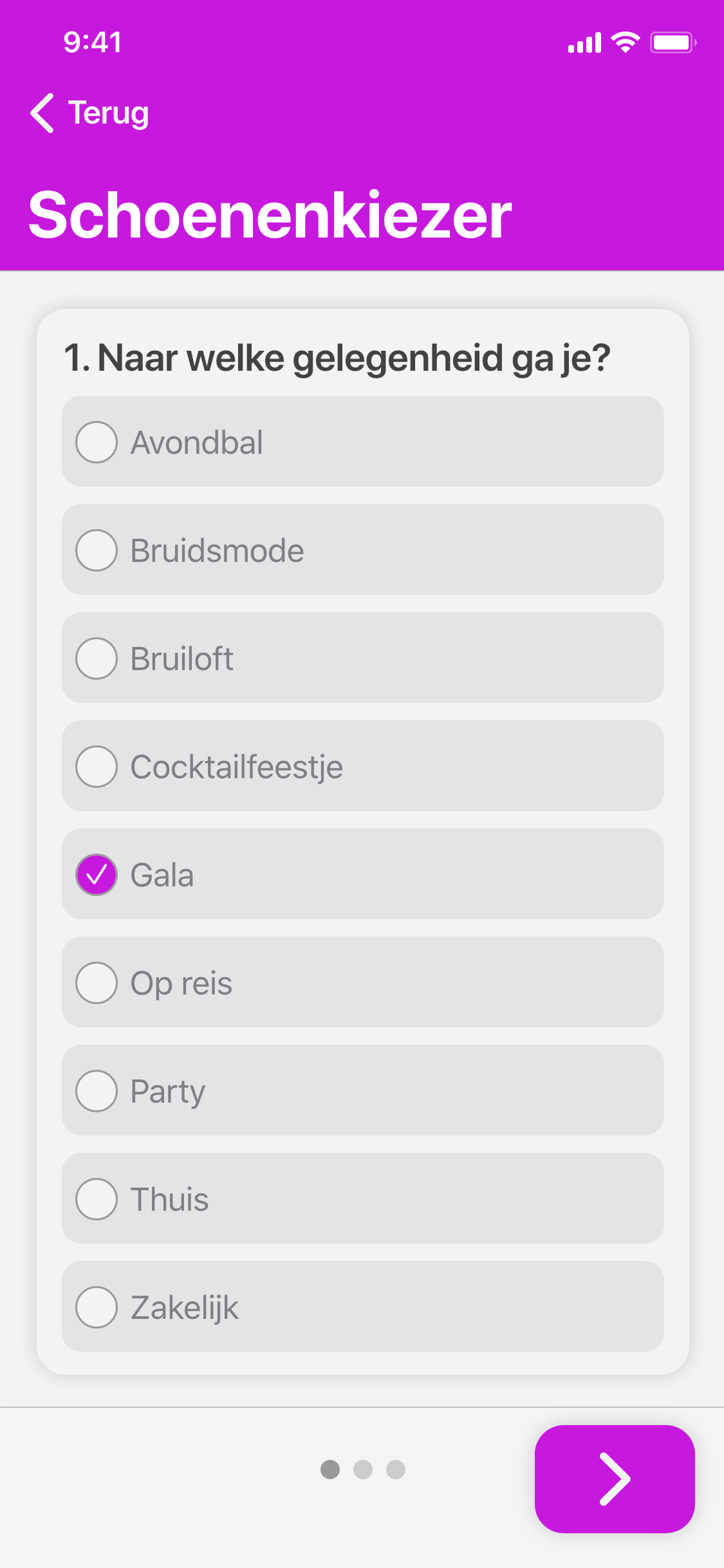Go back via Terug link

[x=108, y=113]
